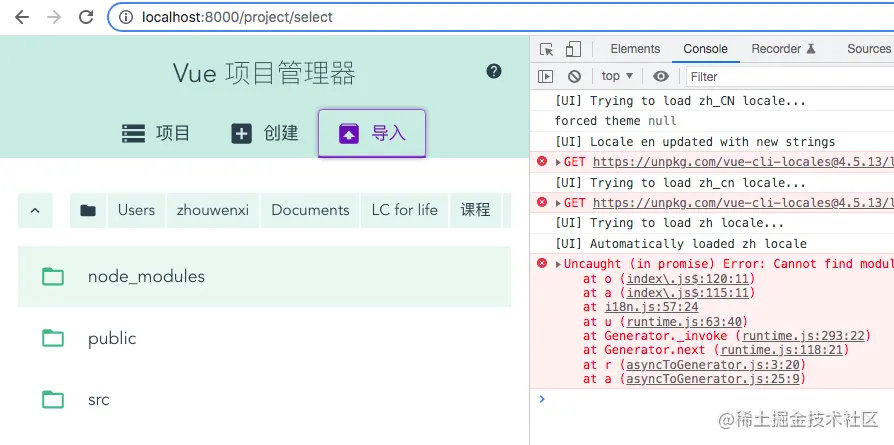Click the folder icon beside public

(53, 338)
